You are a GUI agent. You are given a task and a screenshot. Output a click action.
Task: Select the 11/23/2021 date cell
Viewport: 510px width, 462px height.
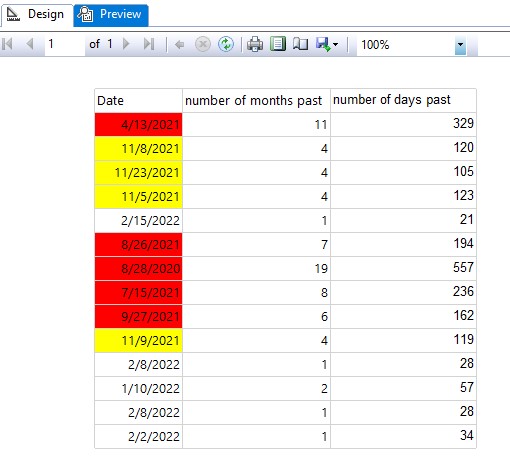(138, 172)
